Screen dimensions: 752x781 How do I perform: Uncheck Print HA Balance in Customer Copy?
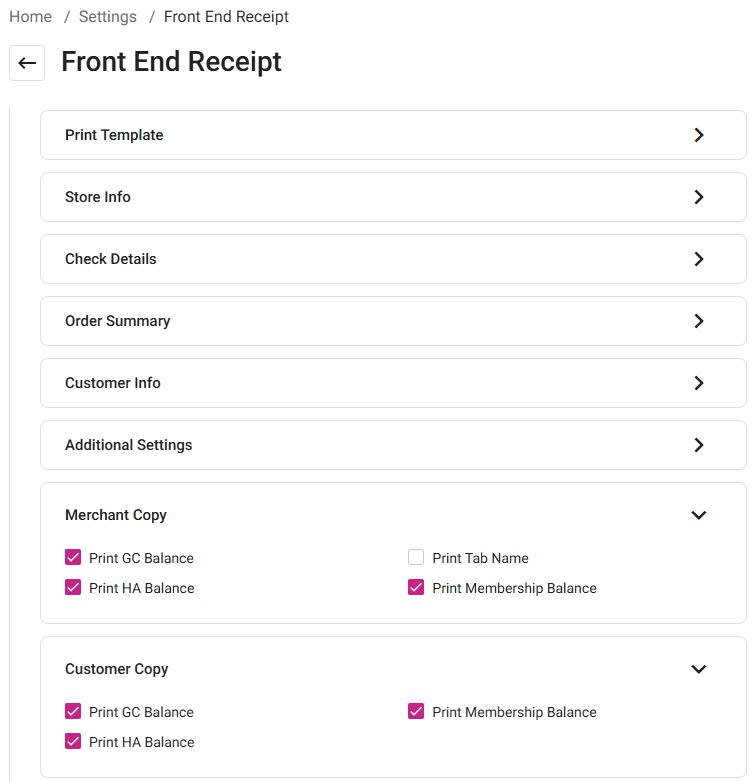click(x=73, y=742)
